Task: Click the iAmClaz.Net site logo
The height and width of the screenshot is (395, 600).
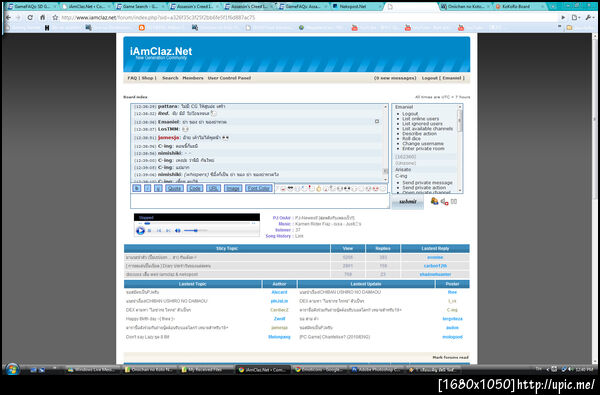Action: click(161, 52)
